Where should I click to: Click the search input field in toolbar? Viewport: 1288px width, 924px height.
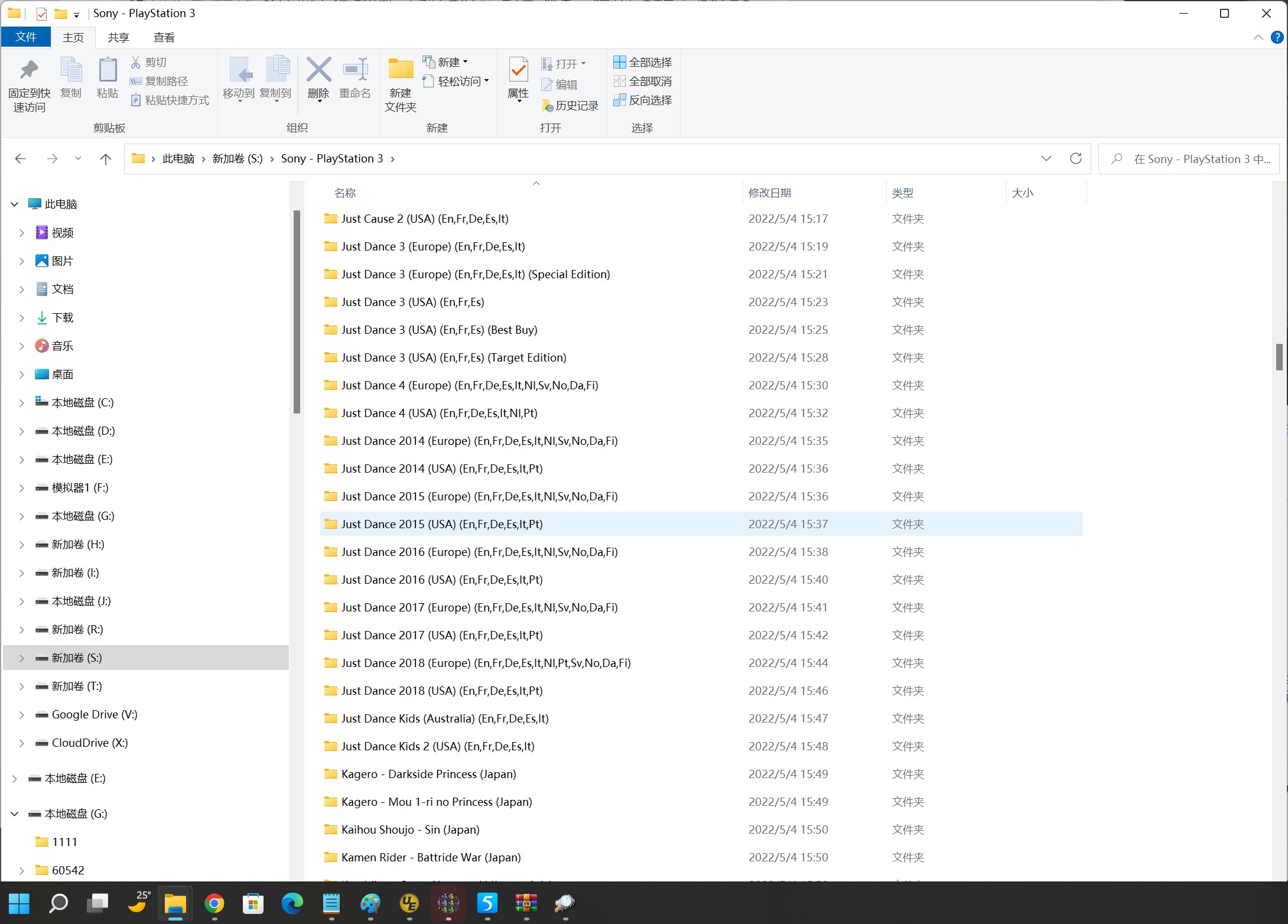coord(1196,159)
